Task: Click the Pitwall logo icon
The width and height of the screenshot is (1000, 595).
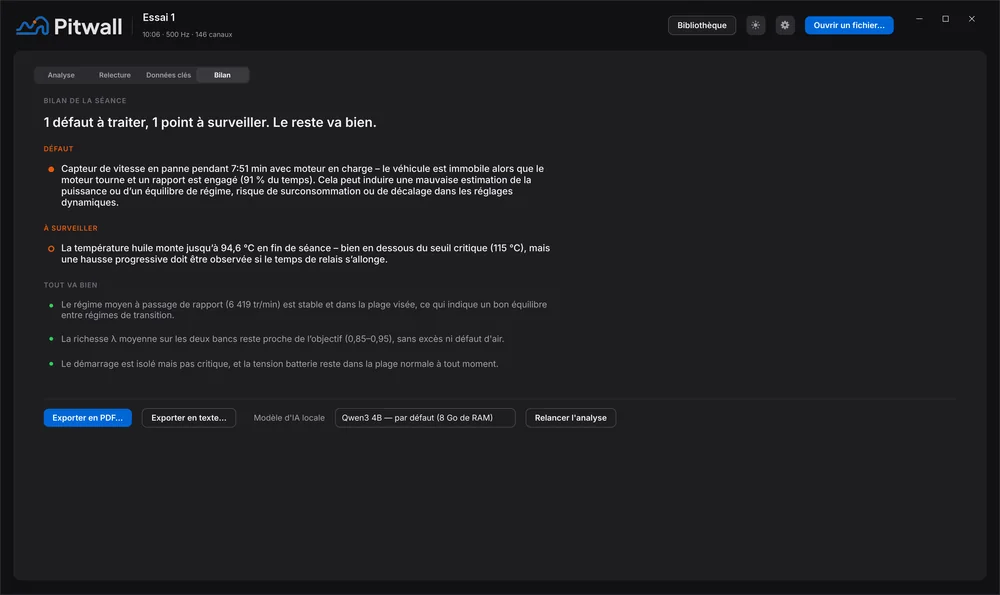Action: click(32, 26)
